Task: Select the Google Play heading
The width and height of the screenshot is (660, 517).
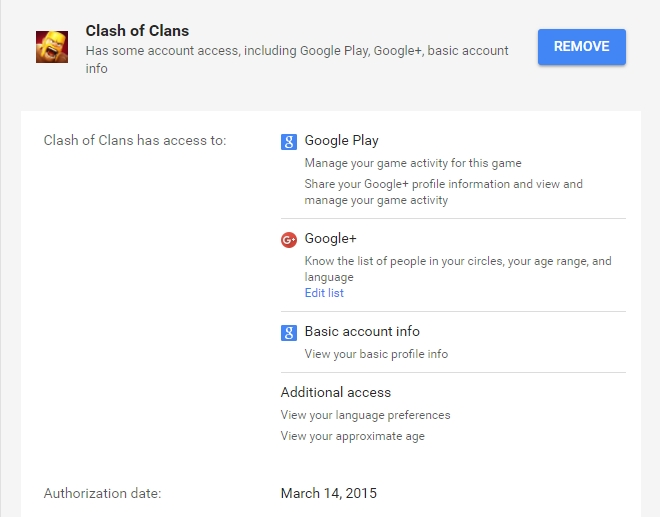Action: tap(341, 141)
